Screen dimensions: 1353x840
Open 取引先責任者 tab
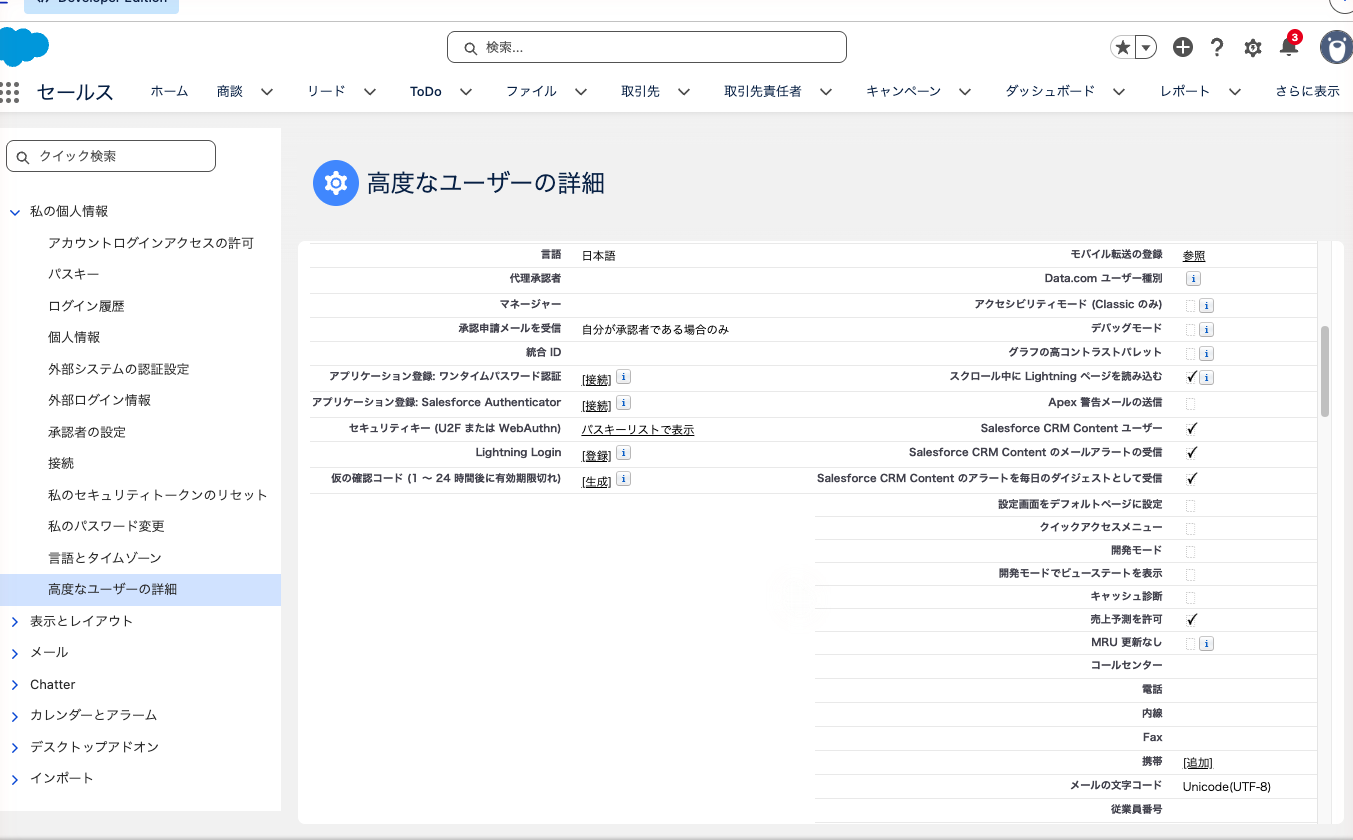(x=763, y=91)
